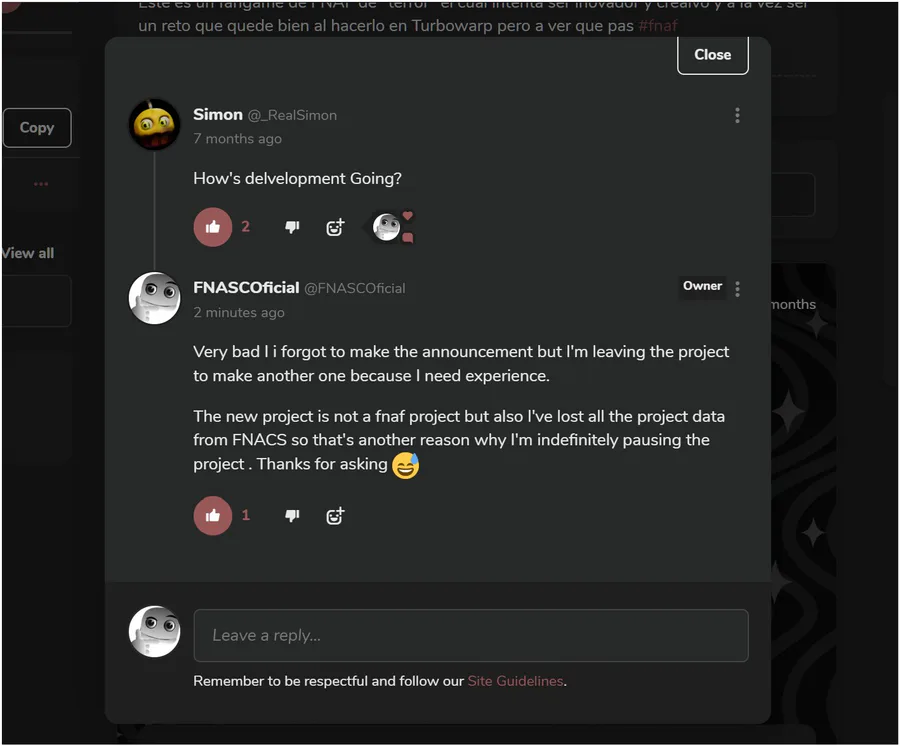The width and height of the screenshot is (900, 746).
Task: Add a reaction to Simon's comment
Action: click(335, 227)
